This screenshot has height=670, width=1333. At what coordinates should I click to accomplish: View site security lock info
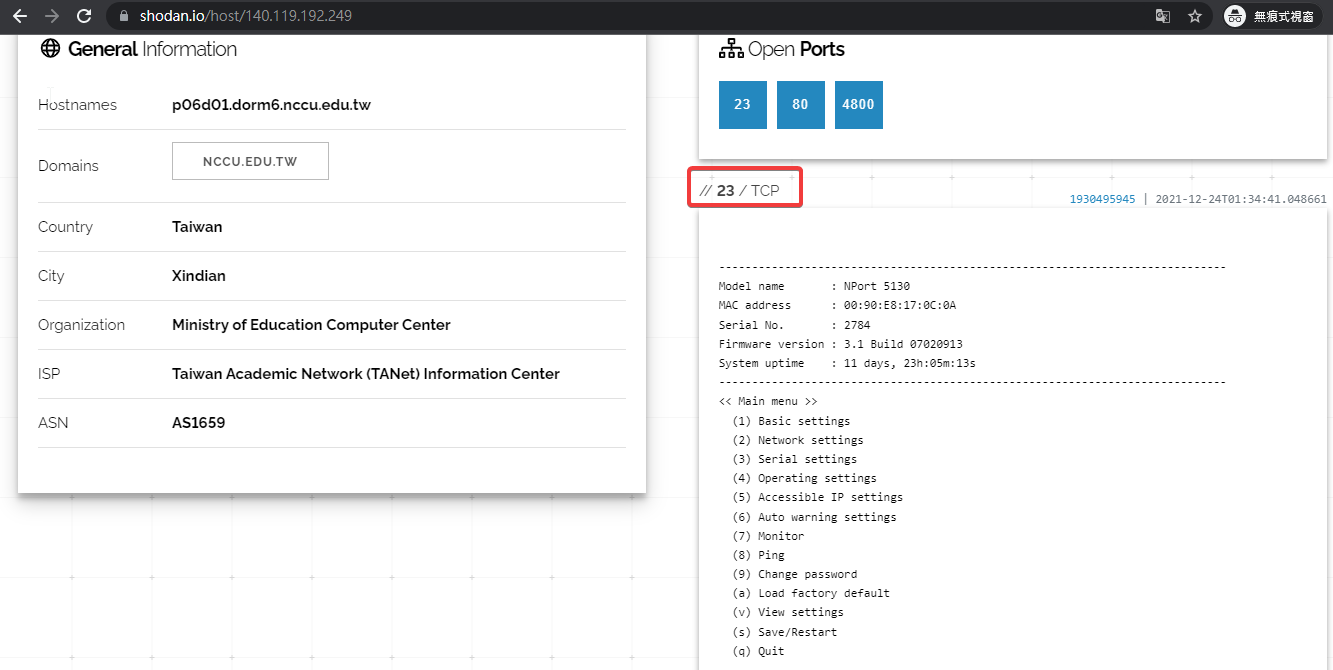[124, 16]
